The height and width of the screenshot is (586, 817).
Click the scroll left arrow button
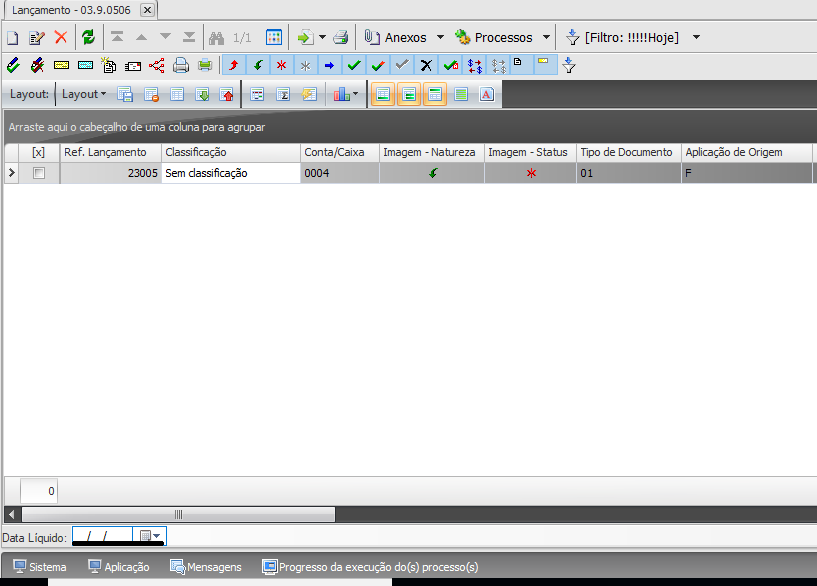coord(11,515)
